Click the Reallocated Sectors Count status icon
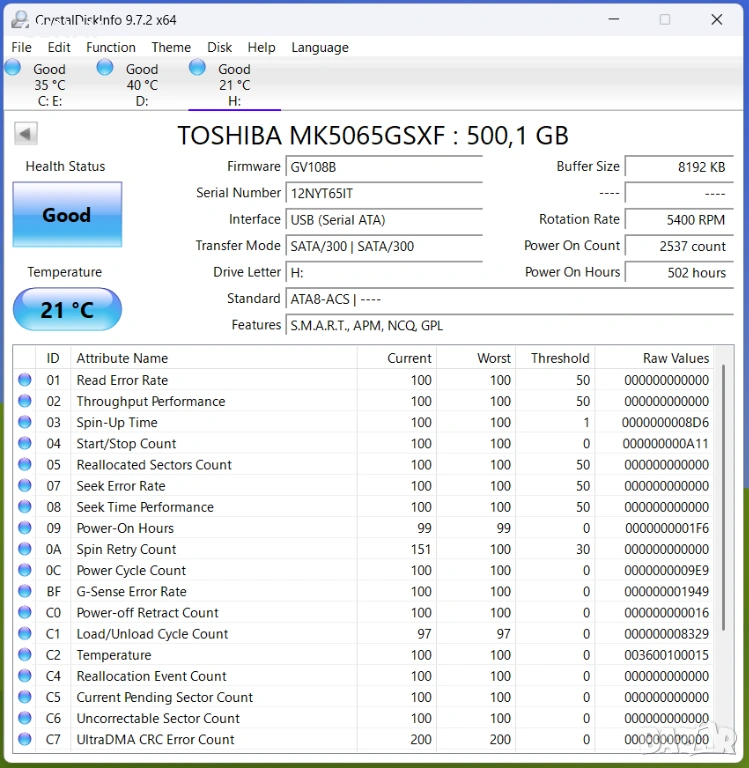 pos(25,465)
